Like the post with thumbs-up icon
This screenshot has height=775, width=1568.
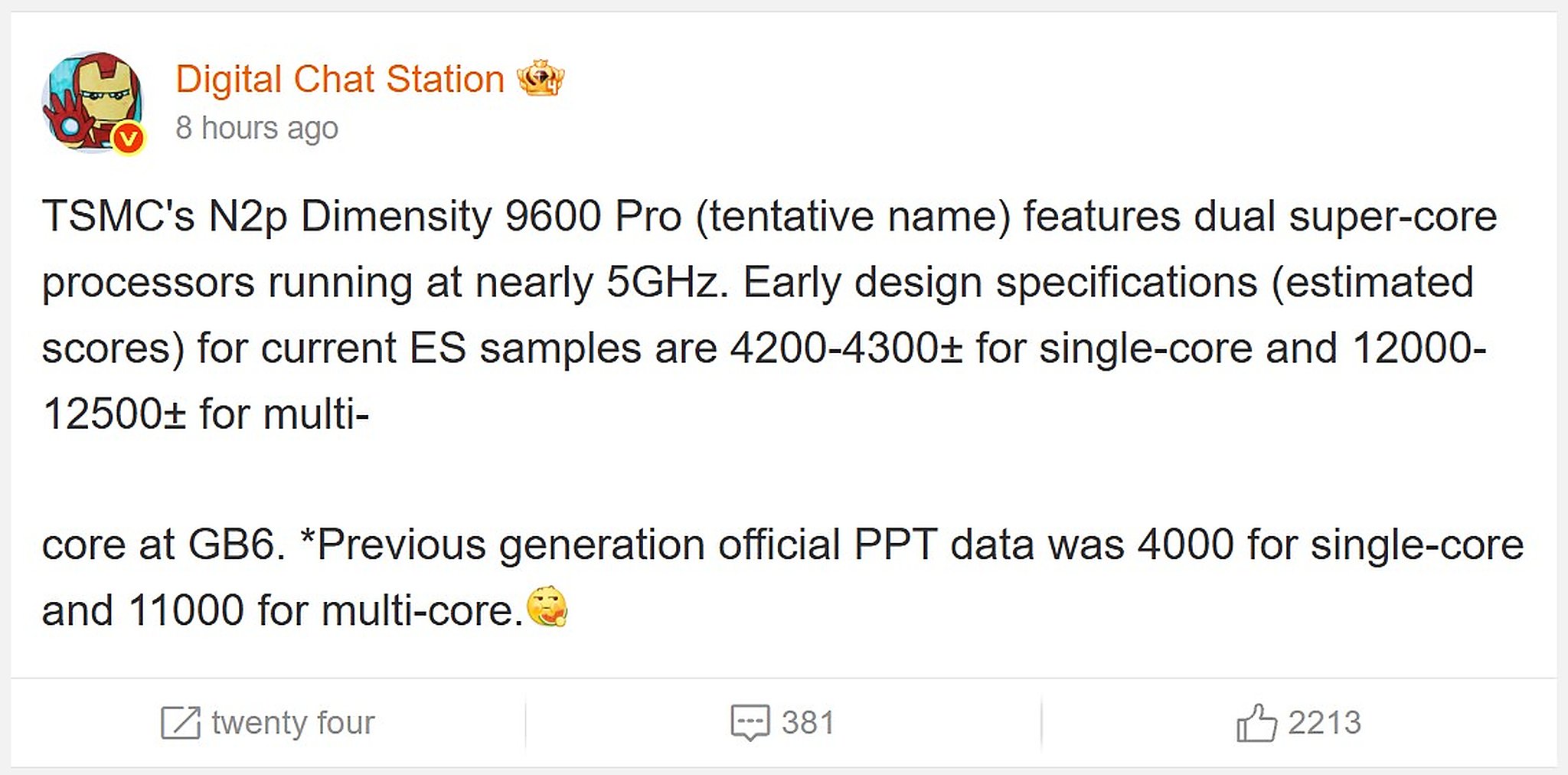pos(1256,723)
